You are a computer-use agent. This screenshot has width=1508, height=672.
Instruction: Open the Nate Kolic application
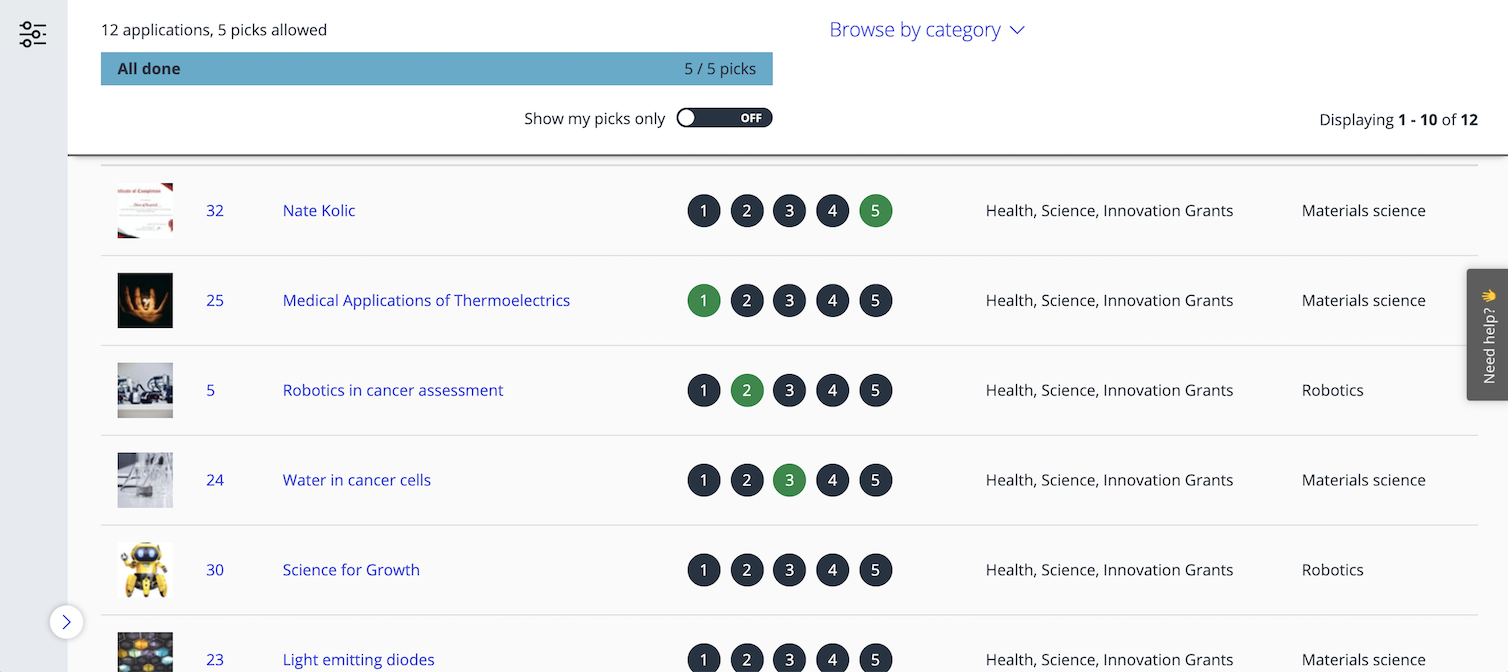(318, 210)
